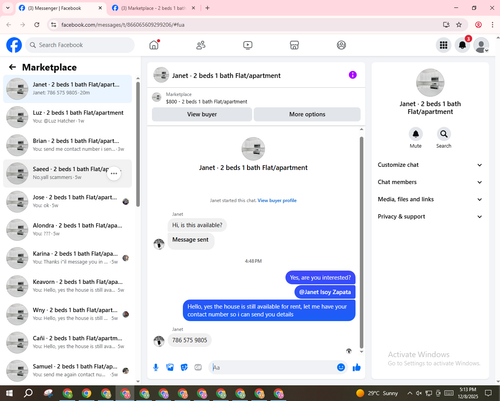The height and width of the screenshot is (401, 500).
Task: Choose a sticker in the composer
Action: [184, 367]
